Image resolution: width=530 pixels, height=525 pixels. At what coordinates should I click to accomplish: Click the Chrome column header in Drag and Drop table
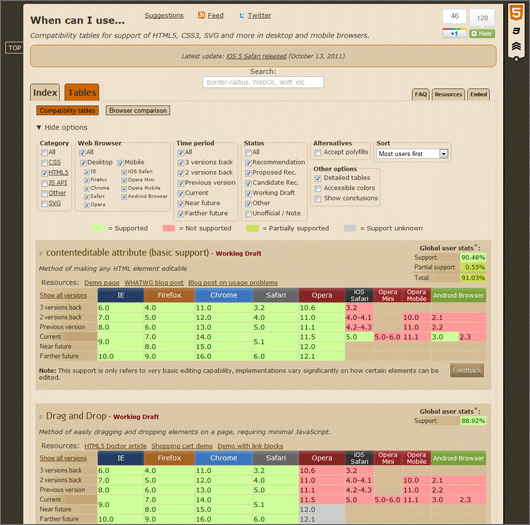click(223, 458)
